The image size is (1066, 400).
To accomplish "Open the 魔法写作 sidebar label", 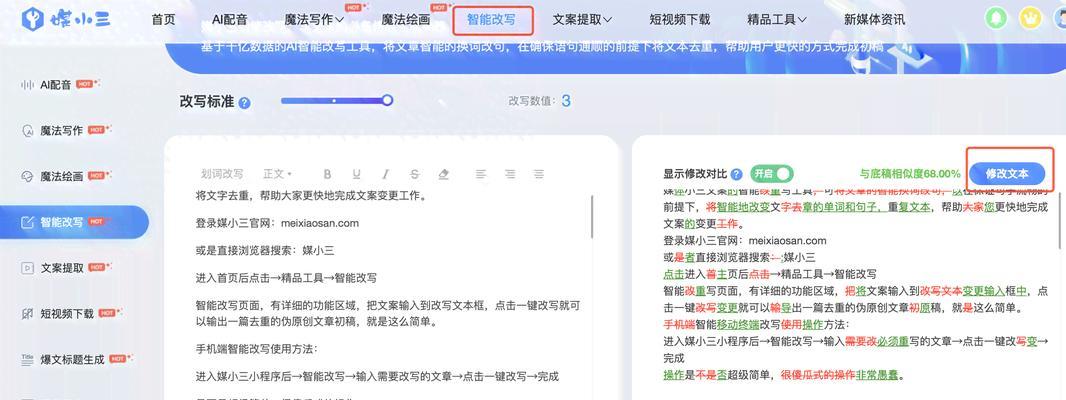I will [x=61, y=131].
